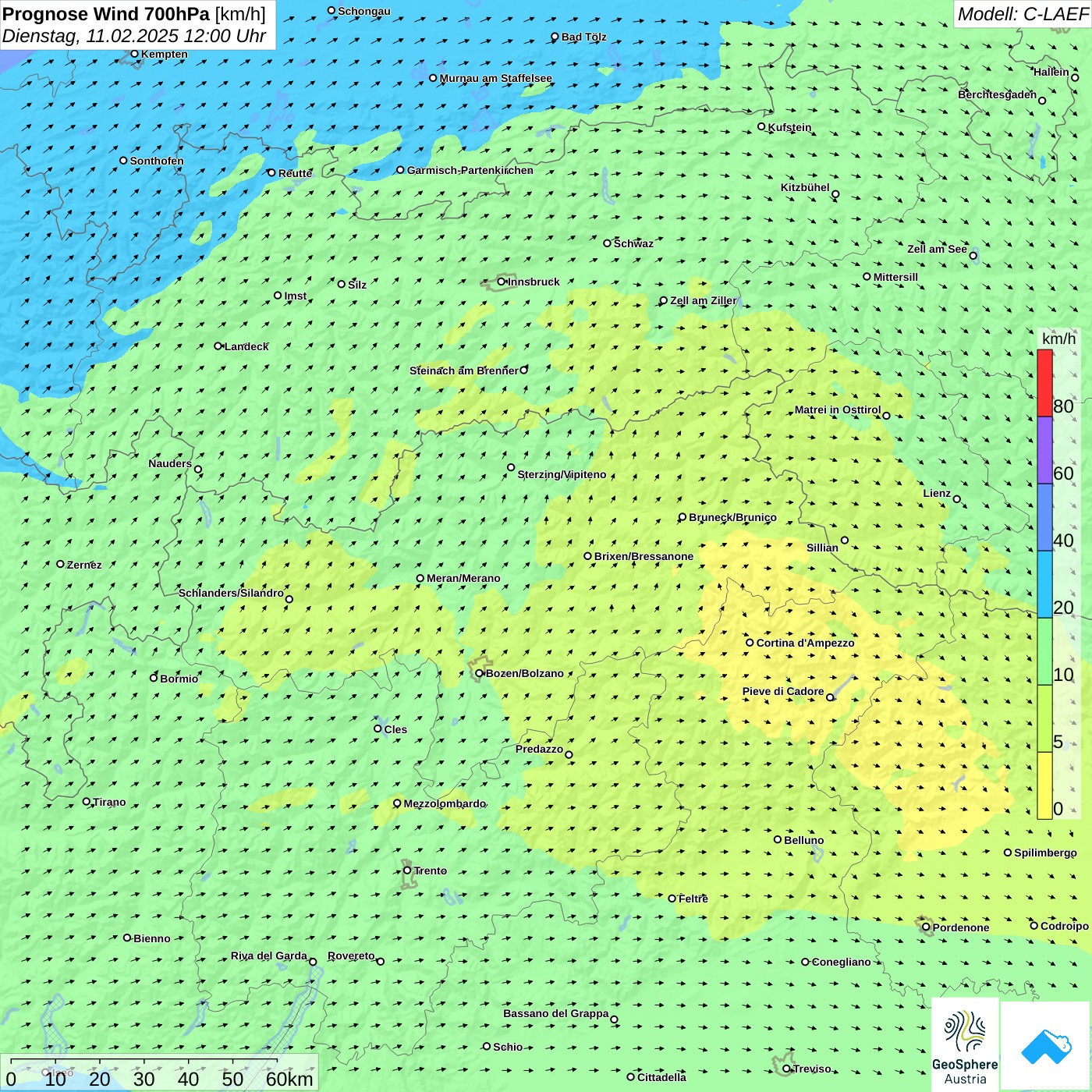Select the Bozen/Bolzano city marker
1092x1092 pixels.
(x=480, y=673)
